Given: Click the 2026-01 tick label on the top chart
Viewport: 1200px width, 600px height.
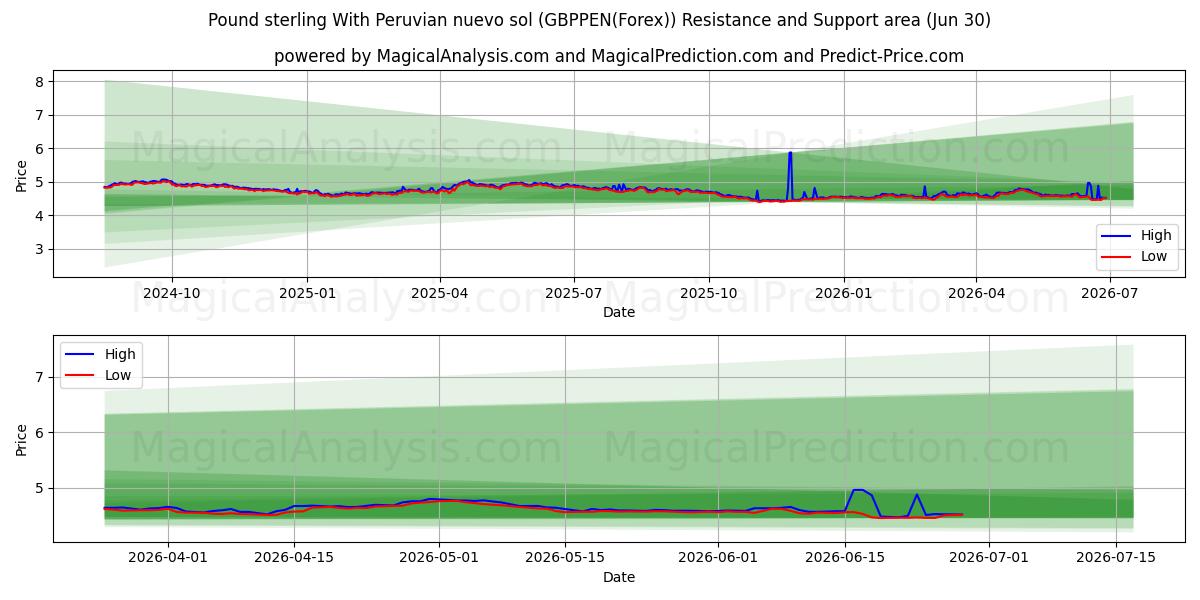Looking at the screenshot, I should [843, 293].
